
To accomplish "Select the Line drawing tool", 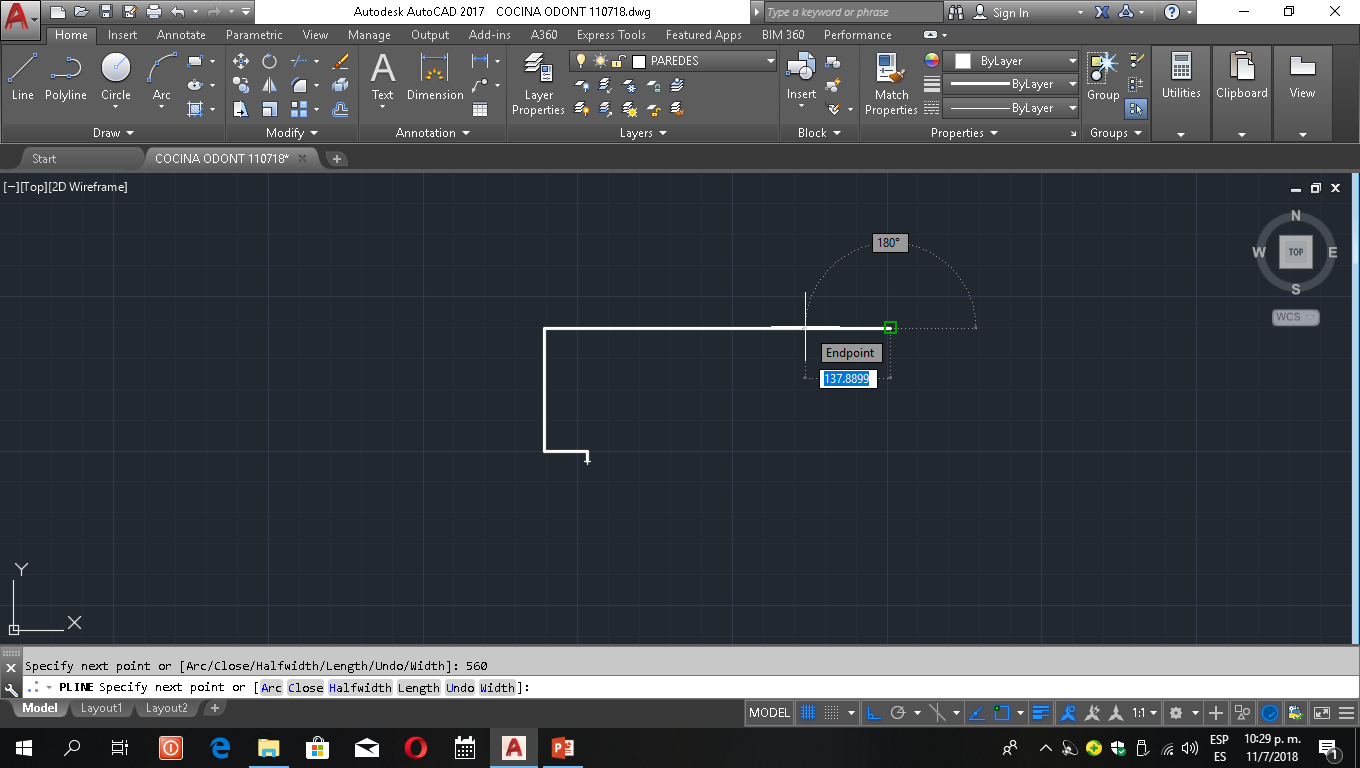I will [x=22, y=77].
